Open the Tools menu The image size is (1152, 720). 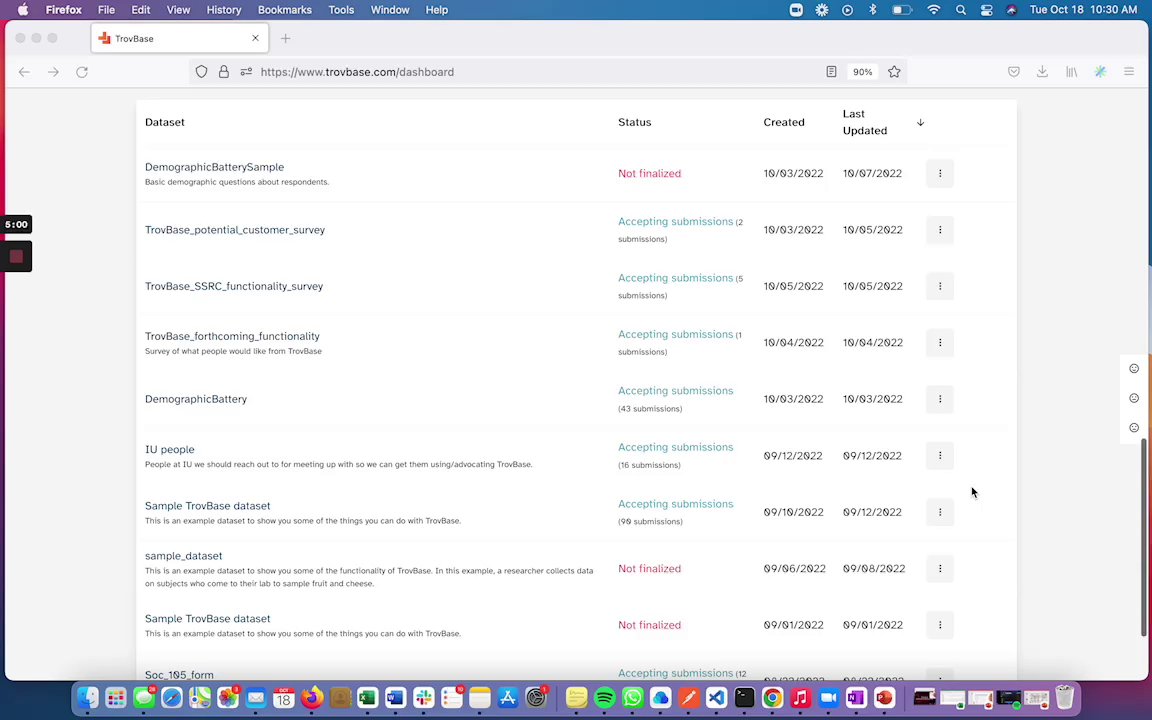[x=341, y=10]
